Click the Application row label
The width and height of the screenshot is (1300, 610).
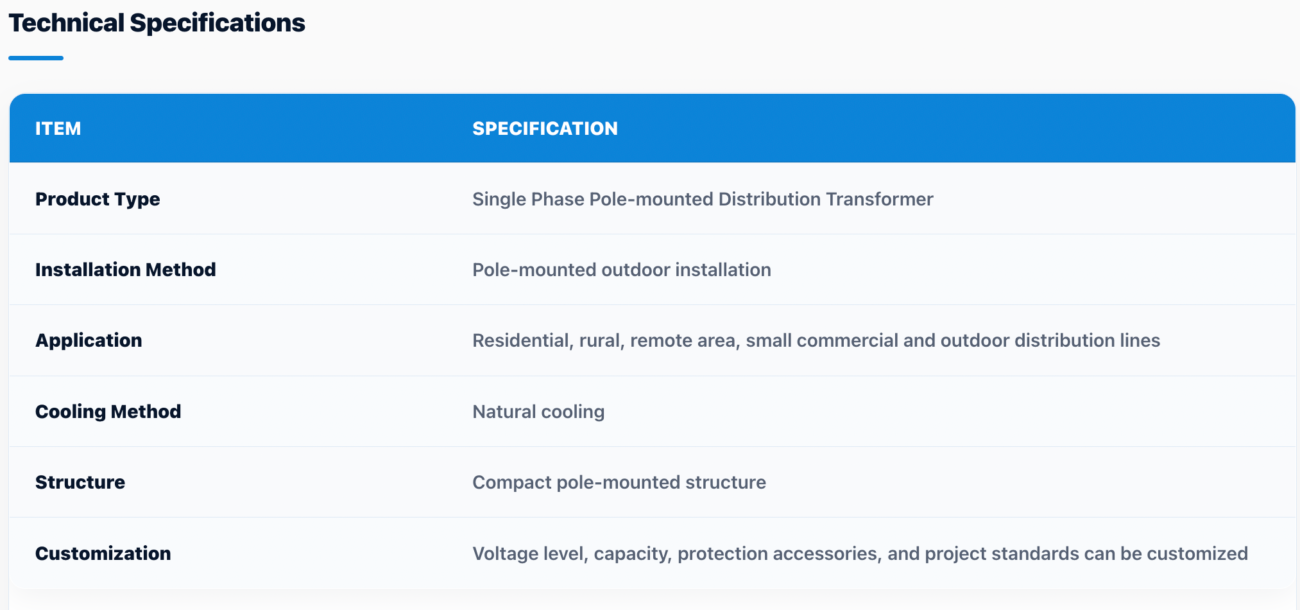click(x=89, y=341)
